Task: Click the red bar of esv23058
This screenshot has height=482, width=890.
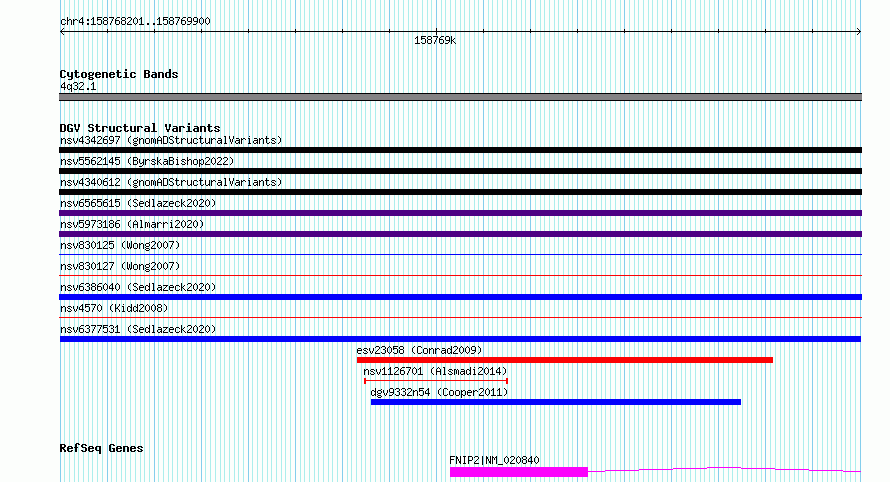Action: (x=565, y=360)
